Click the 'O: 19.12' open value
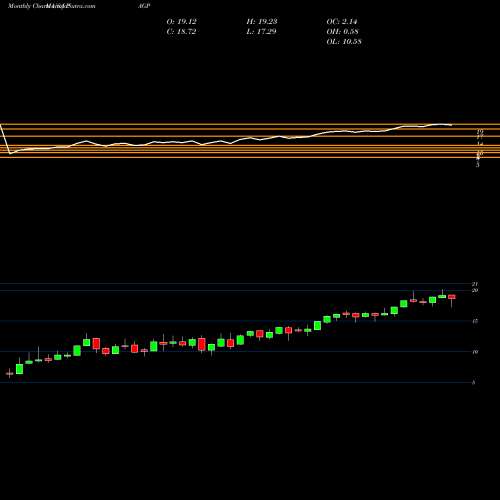The width and height of the screenshot is (500, 500). click(181, 22)
